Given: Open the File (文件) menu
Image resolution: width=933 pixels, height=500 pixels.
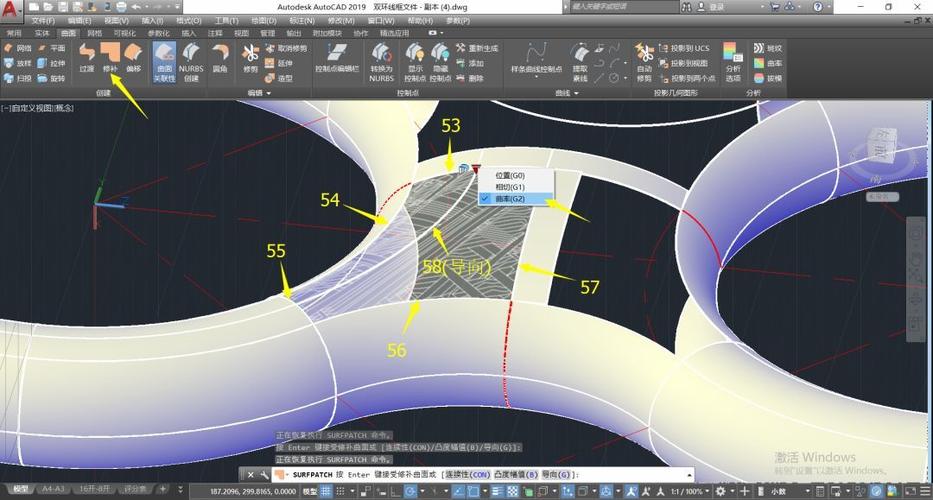Looking at the screenshot, I should pos(43,21).
